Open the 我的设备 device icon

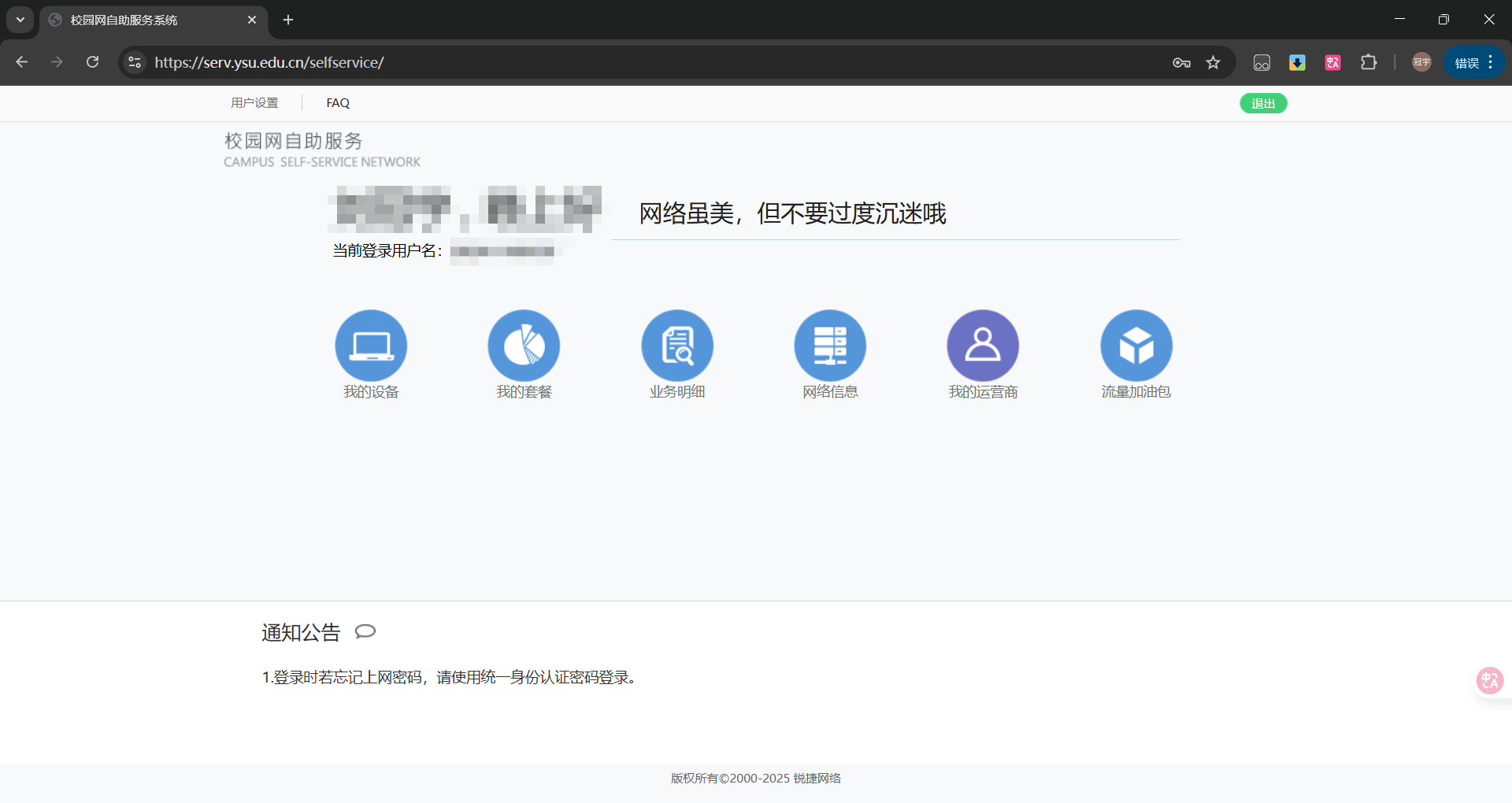(371, 346)
